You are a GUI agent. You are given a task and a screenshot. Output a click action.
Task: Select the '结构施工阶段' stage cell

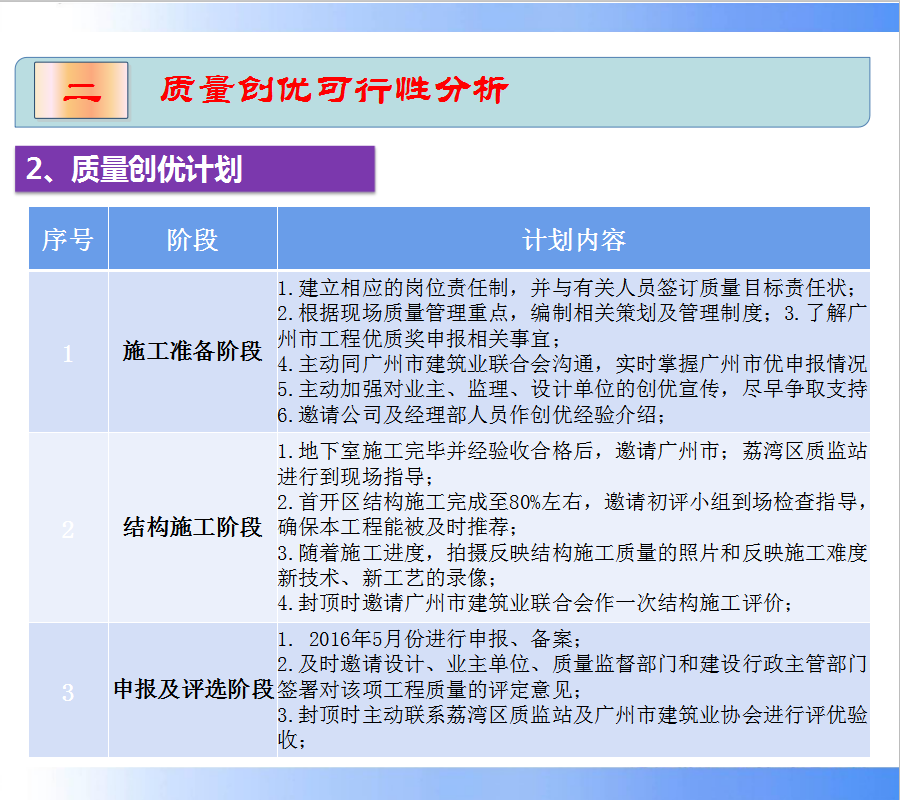(192, 527)
